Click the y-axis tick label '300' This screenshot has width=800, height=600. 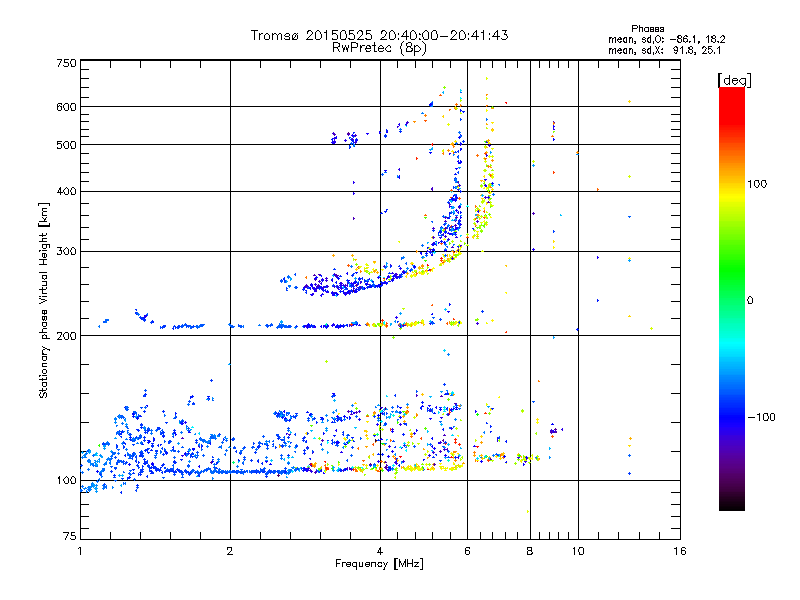tap(66, 252)
